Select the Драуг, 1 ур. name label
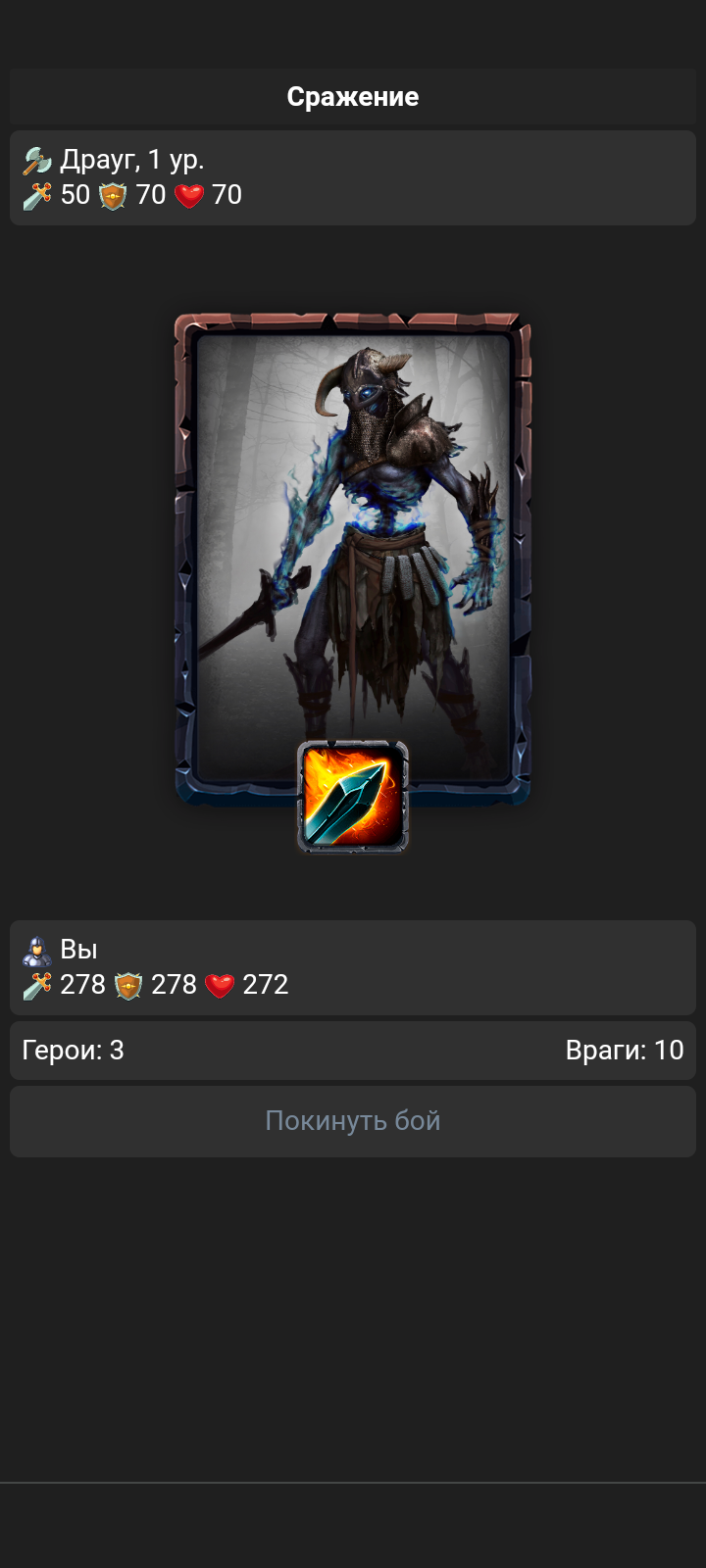This screenshot has height=1568, width=706. click(132, 160)
